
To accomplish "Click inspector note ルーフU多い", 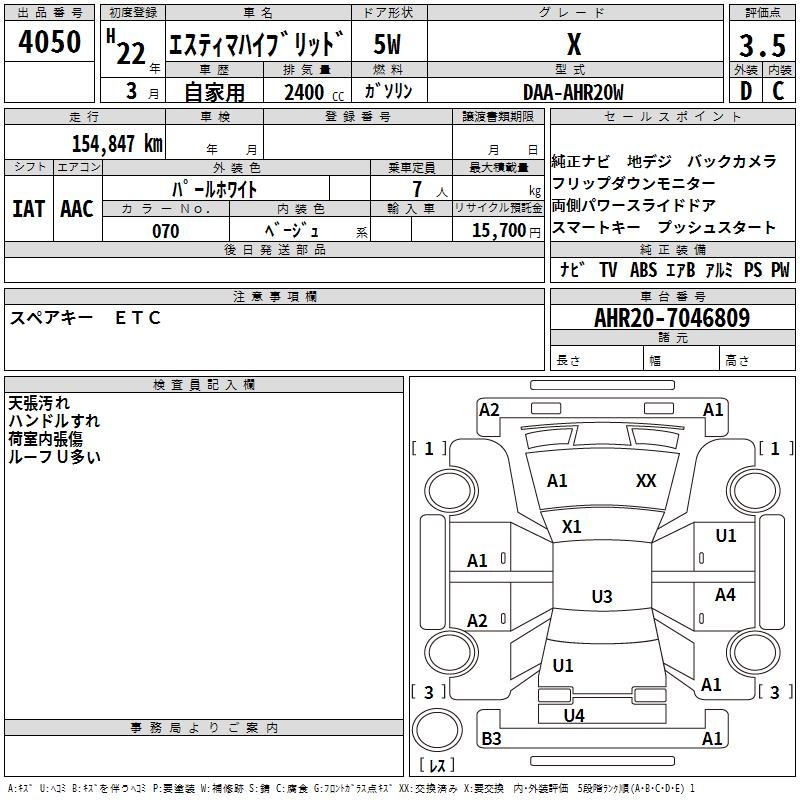I will click(x=54, y=457).
